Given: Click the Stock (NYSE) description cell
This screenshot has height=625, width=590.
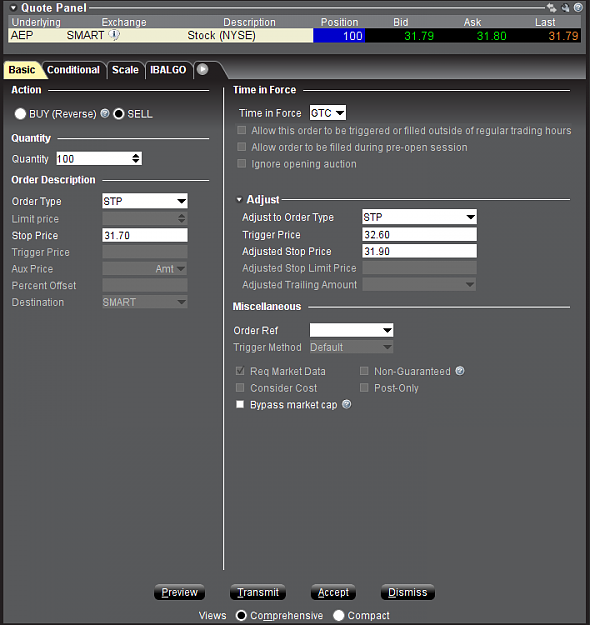Looking at the screenshot, I should click(221, 35).
